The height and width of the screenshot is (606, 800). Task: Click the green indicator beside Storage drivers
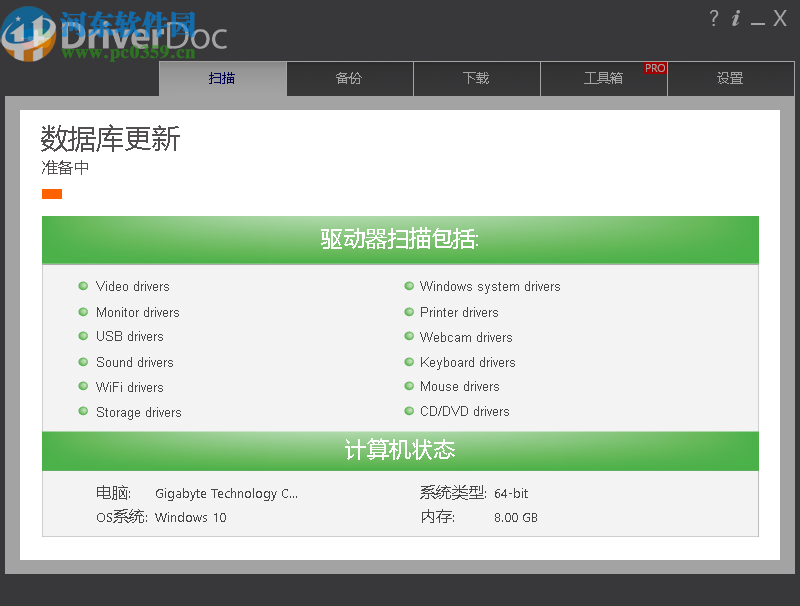pos(83,412)
